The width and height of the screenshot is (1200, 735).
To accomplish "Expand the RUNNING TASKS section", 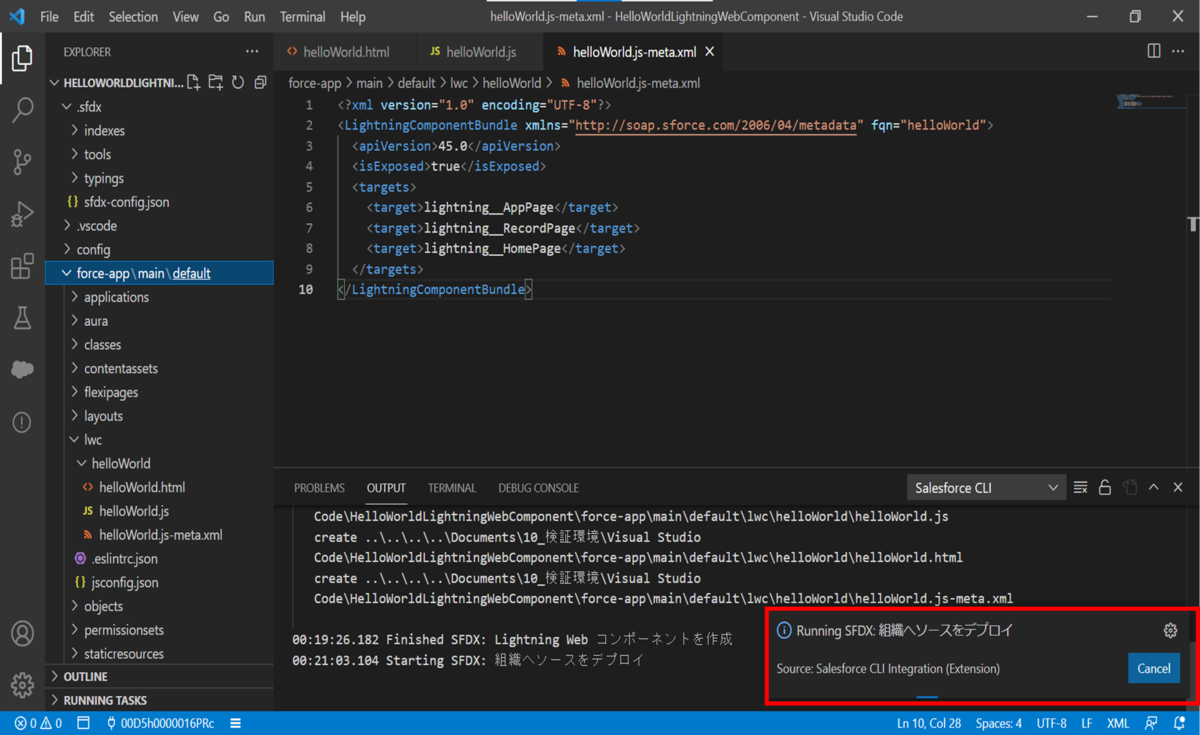I will pos(160,701).
